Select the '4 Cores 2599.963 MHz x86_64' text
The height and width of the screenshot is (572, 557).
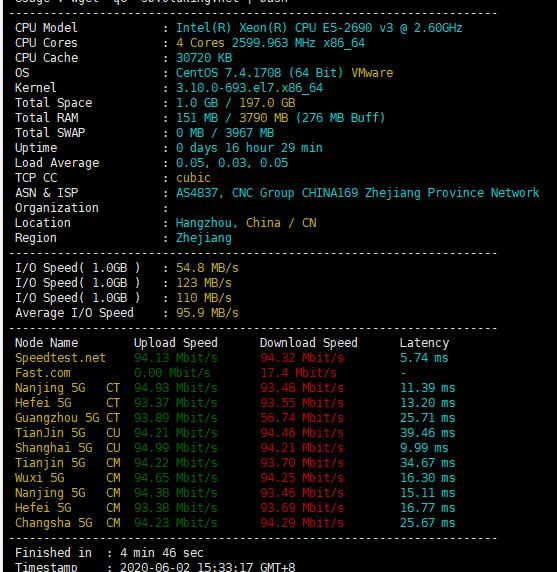tap(270, 43)
